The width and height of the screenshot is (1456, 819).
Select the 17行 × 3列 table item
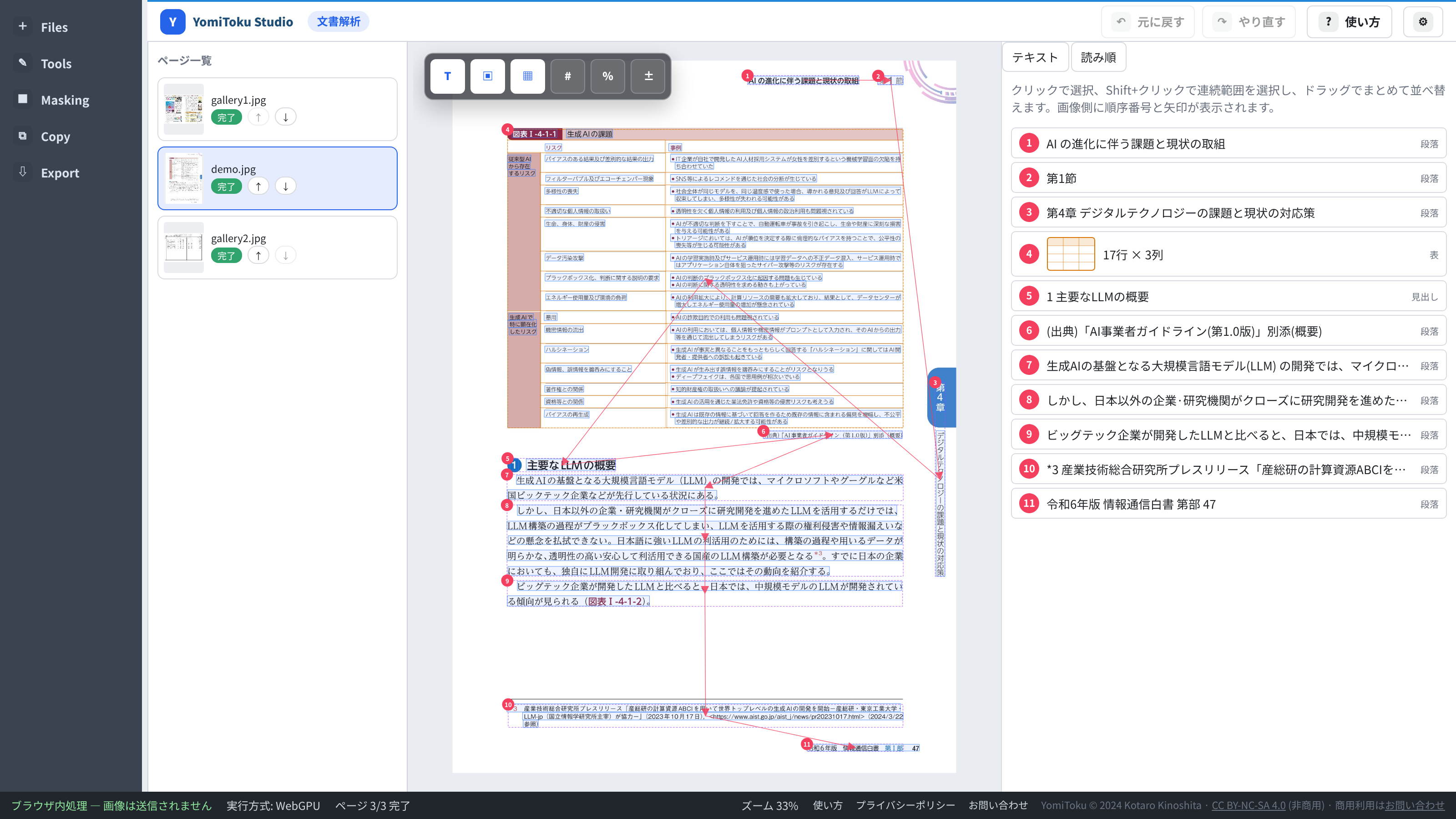1229,254
